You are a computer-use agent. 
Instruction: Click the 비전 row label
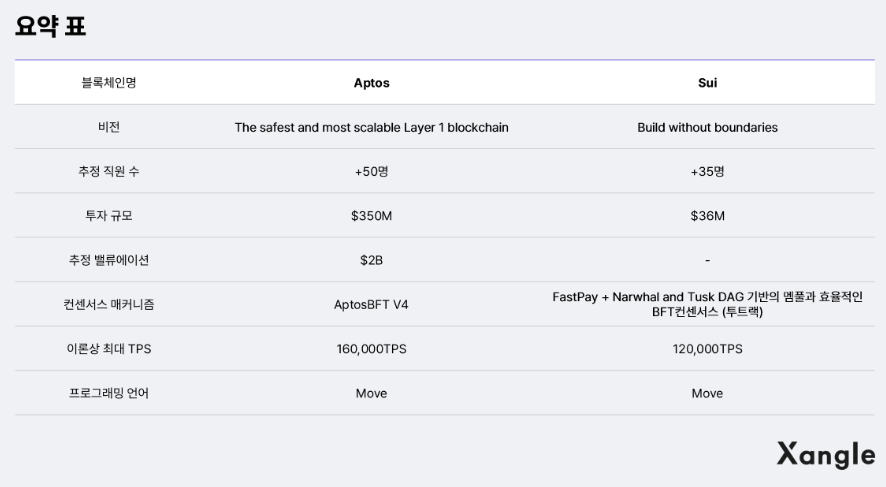tap(109, 128)
